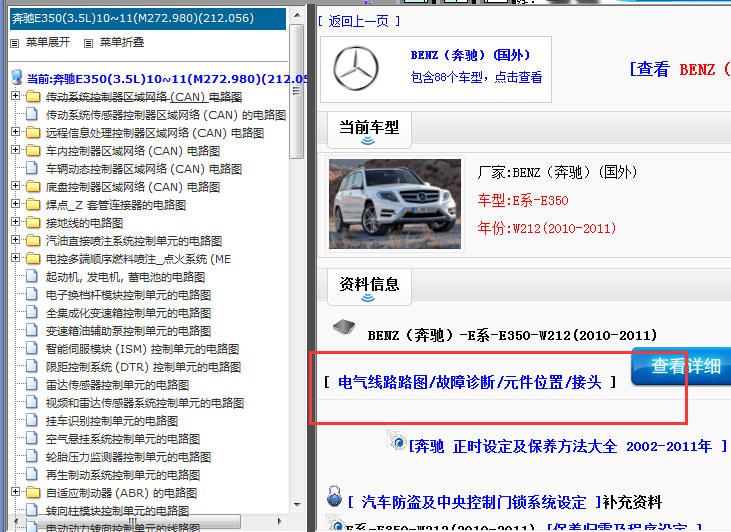Click document icon of 全集成化变速箱控制单元

32,312
